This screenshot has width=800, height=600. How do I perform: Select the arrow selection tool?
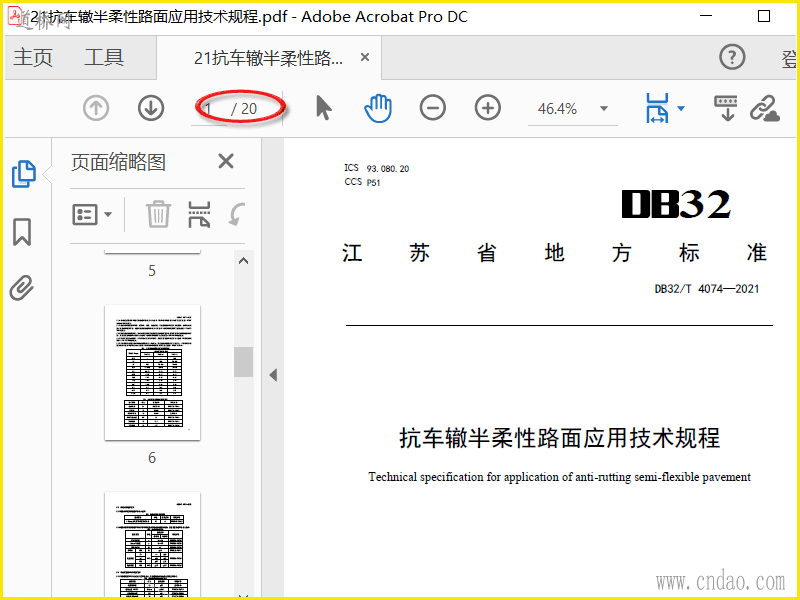click(x=324, y=108)
